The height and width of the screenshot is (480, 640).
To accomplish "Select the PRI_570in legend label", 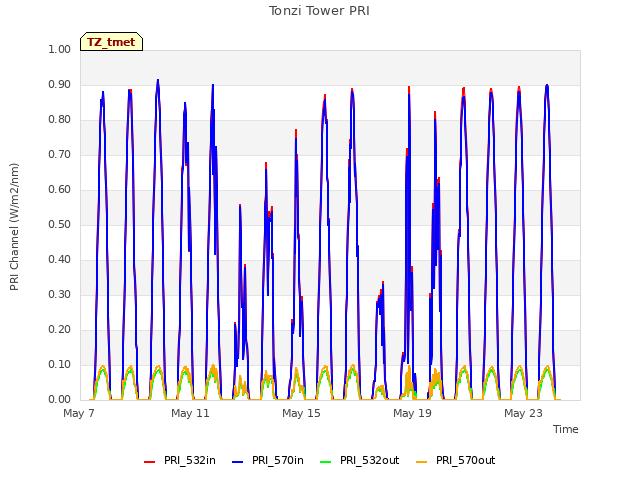I will click(x=278, y=460).
